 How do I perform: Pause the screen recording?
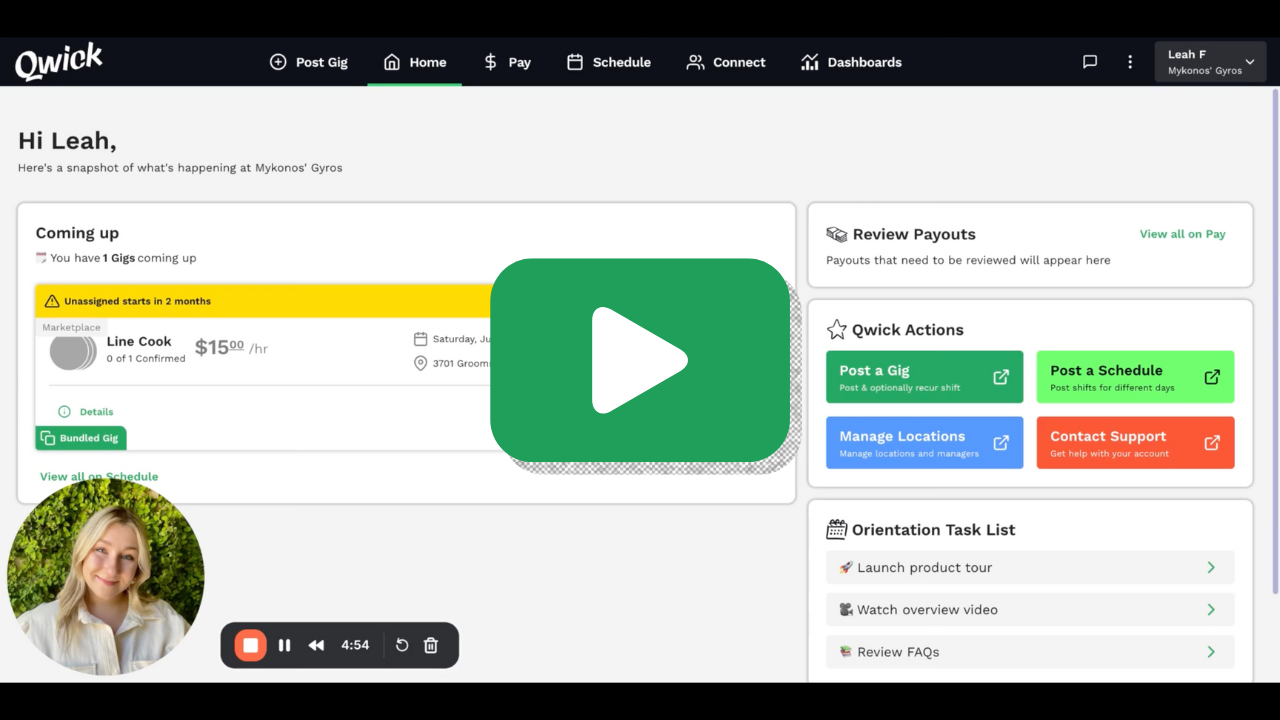tap(284, 645)
